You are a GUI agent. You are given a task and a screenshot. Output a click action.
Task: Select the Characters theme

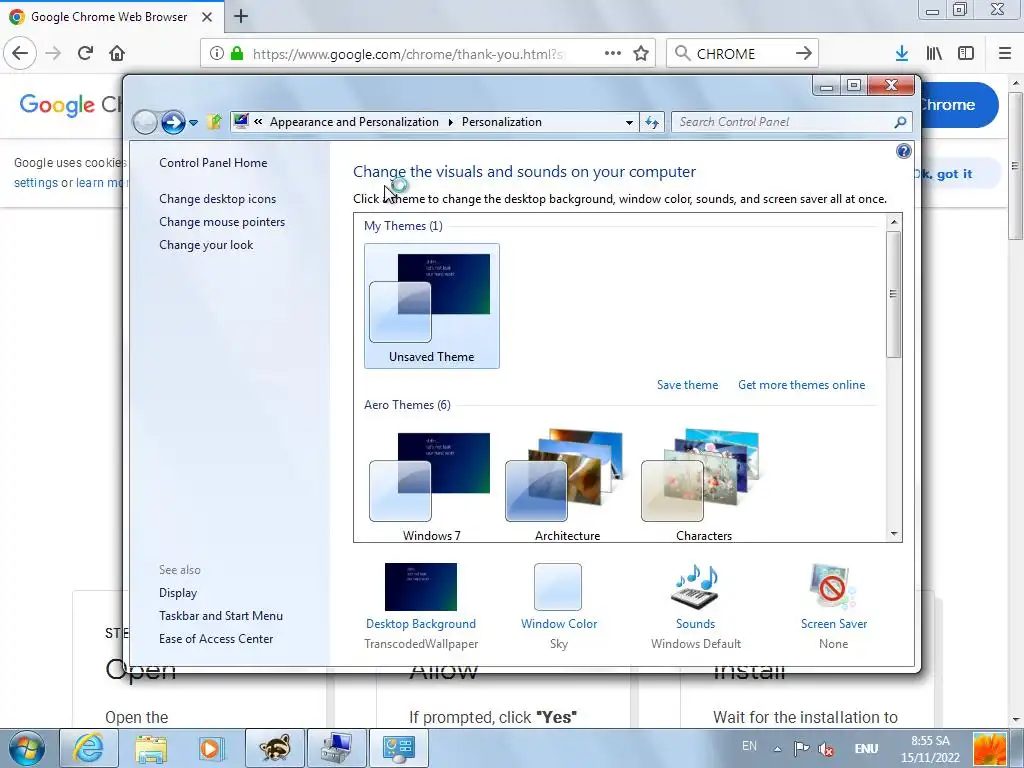point(703,486)
